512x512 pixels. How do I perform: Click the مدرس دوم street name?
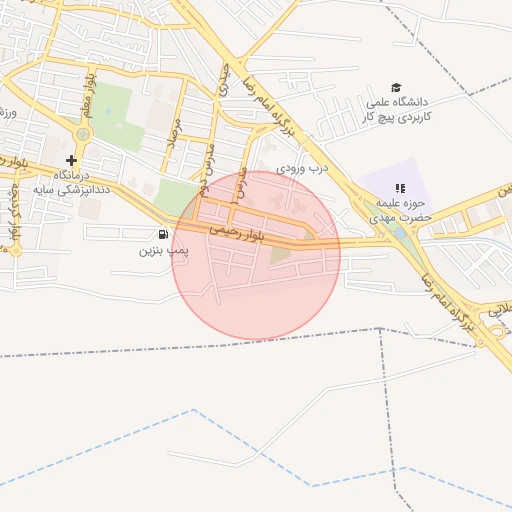[x=206, y=168]
